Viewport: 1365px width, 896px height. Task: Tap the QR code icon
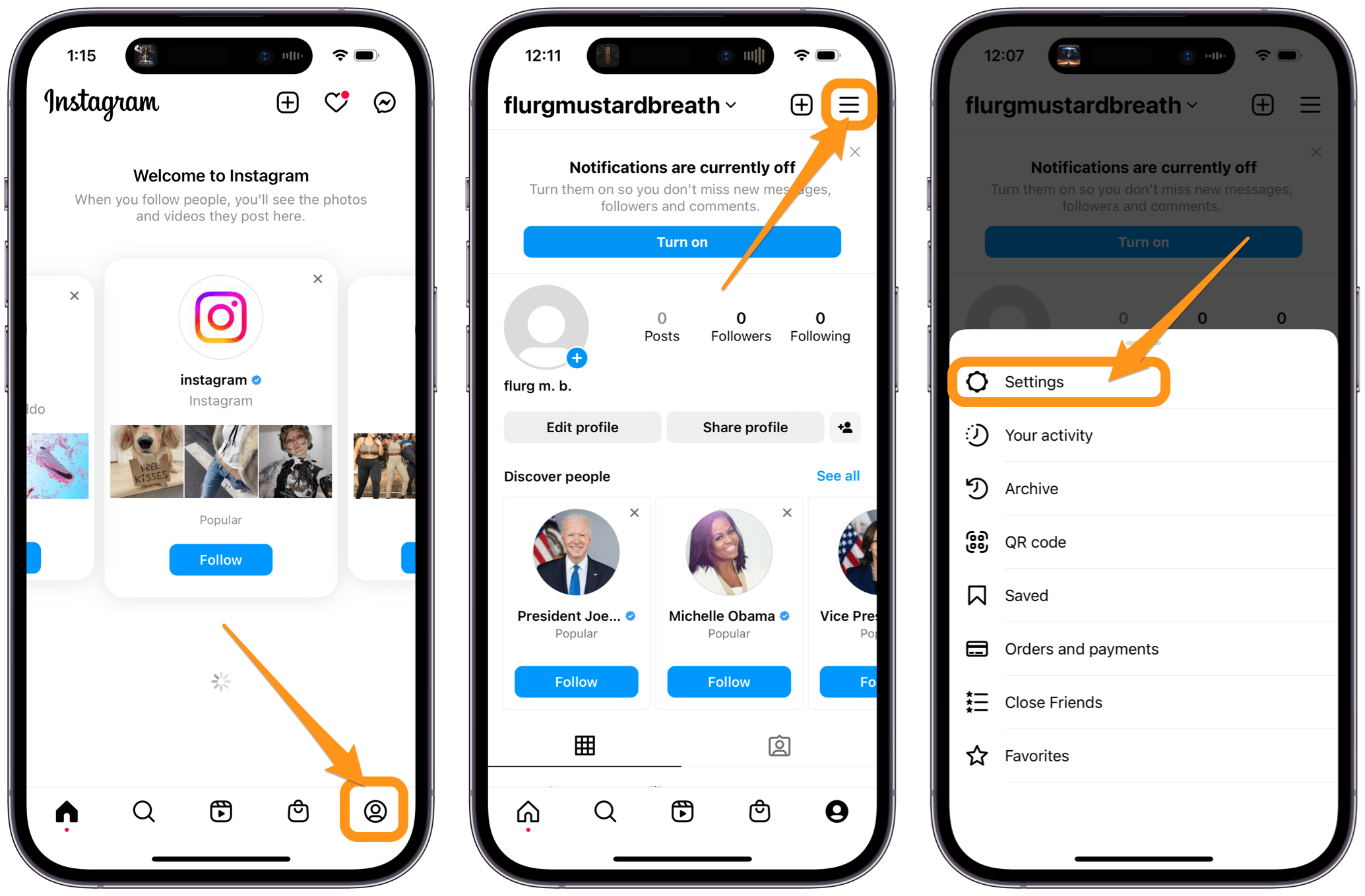(974, 541)
